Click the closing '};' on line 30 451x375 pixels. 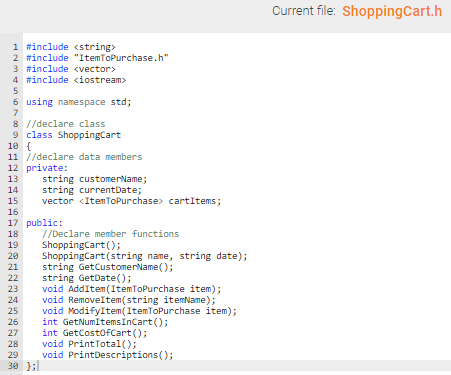pyautogui.click(x=31, y=366)
